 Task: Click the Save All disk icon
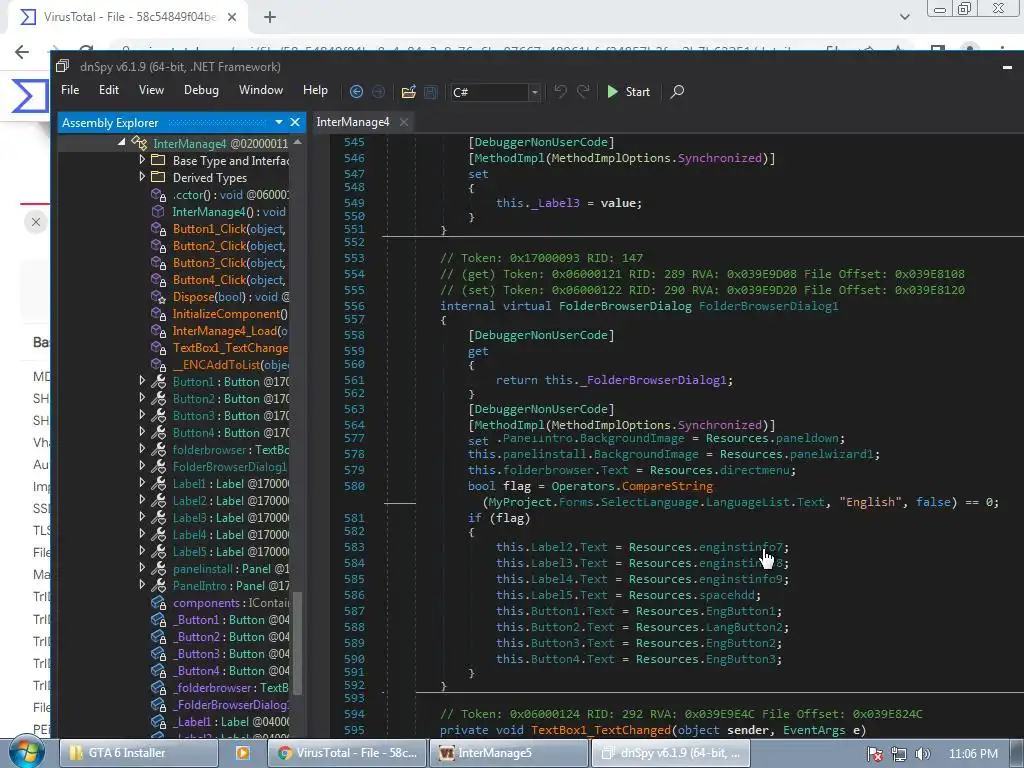[x=431, y=91]
